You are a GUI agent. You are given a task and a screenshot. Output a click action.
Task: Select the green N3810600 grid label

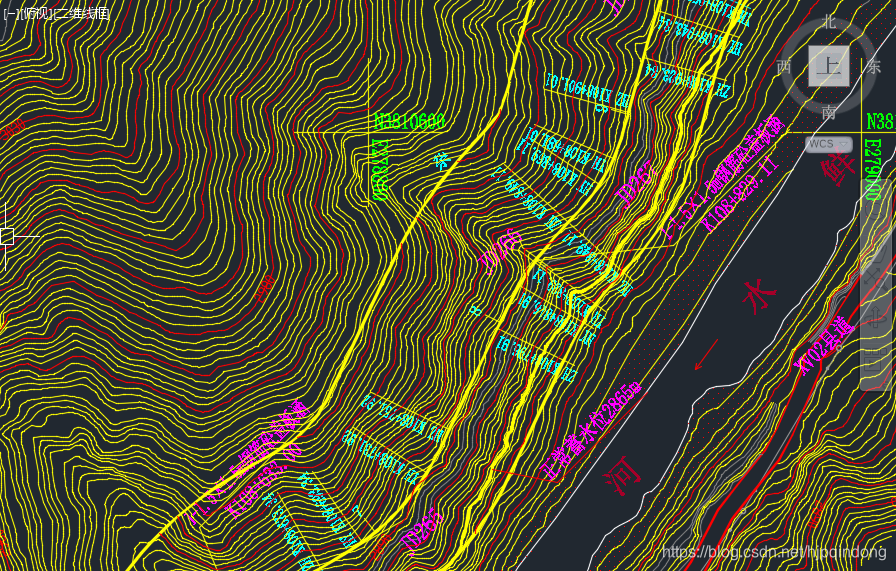click(409, 121)
